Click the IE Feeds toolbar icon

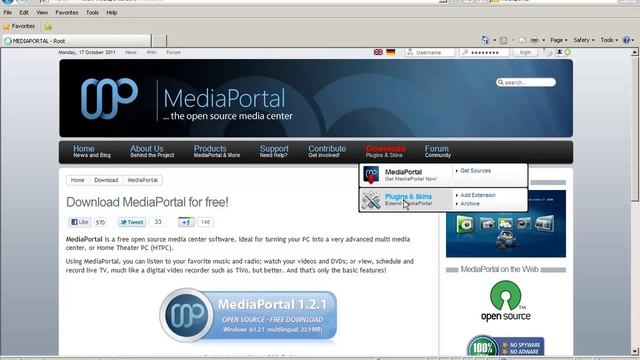coord(504,40)
